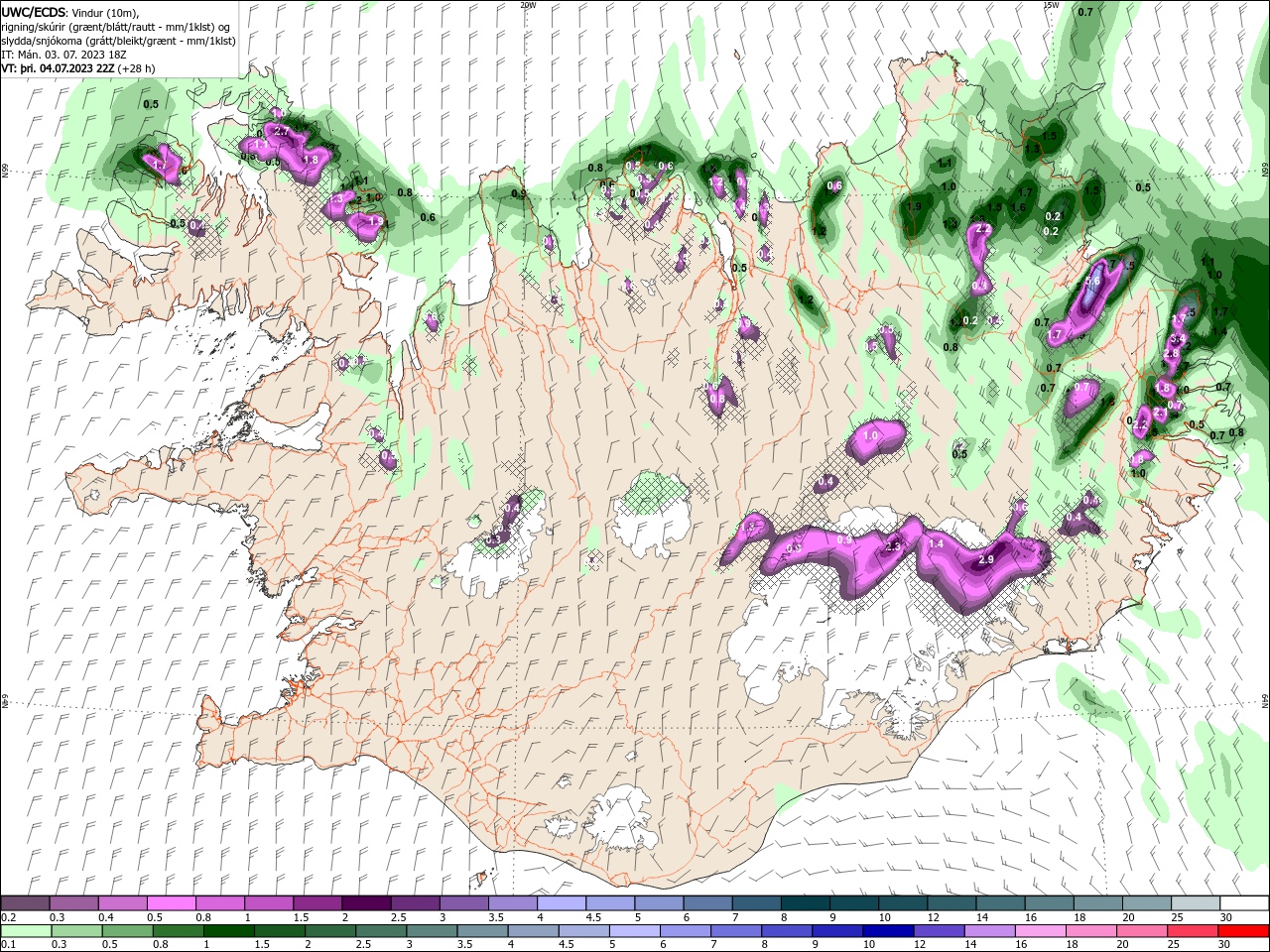This screenshot has width=1270, height=952.
Task: Click the 'UWC/ECDS: Vindur (10m),' title line
Action: 71,12
